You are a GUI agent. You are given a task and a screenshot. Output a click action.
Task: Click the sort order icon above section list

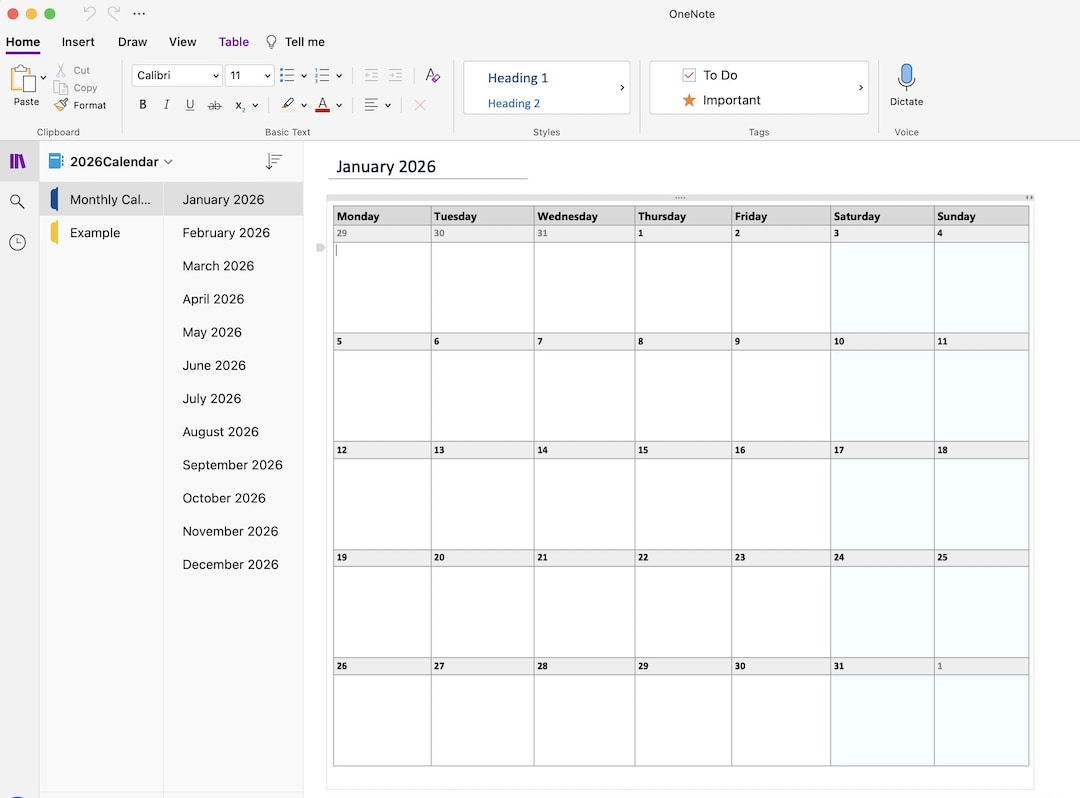click(273, 161)
